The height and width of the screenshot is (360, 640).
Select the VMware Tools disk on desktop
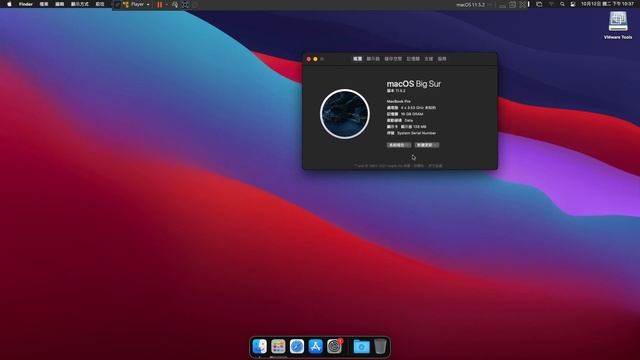(618, 24)
